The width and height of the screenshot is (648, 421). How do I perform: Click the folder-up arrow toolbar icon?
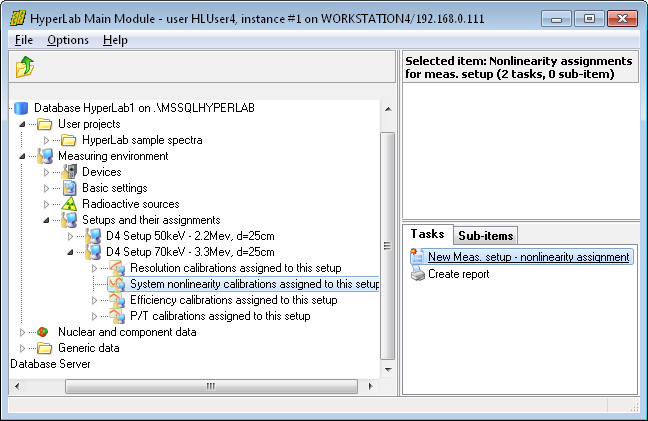click(25, 67)
